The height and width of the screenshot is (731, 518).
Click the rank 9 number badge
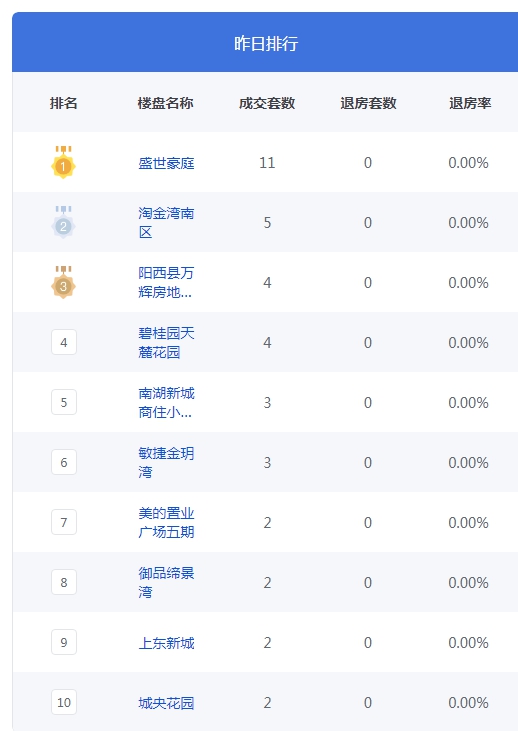[64, 642]
